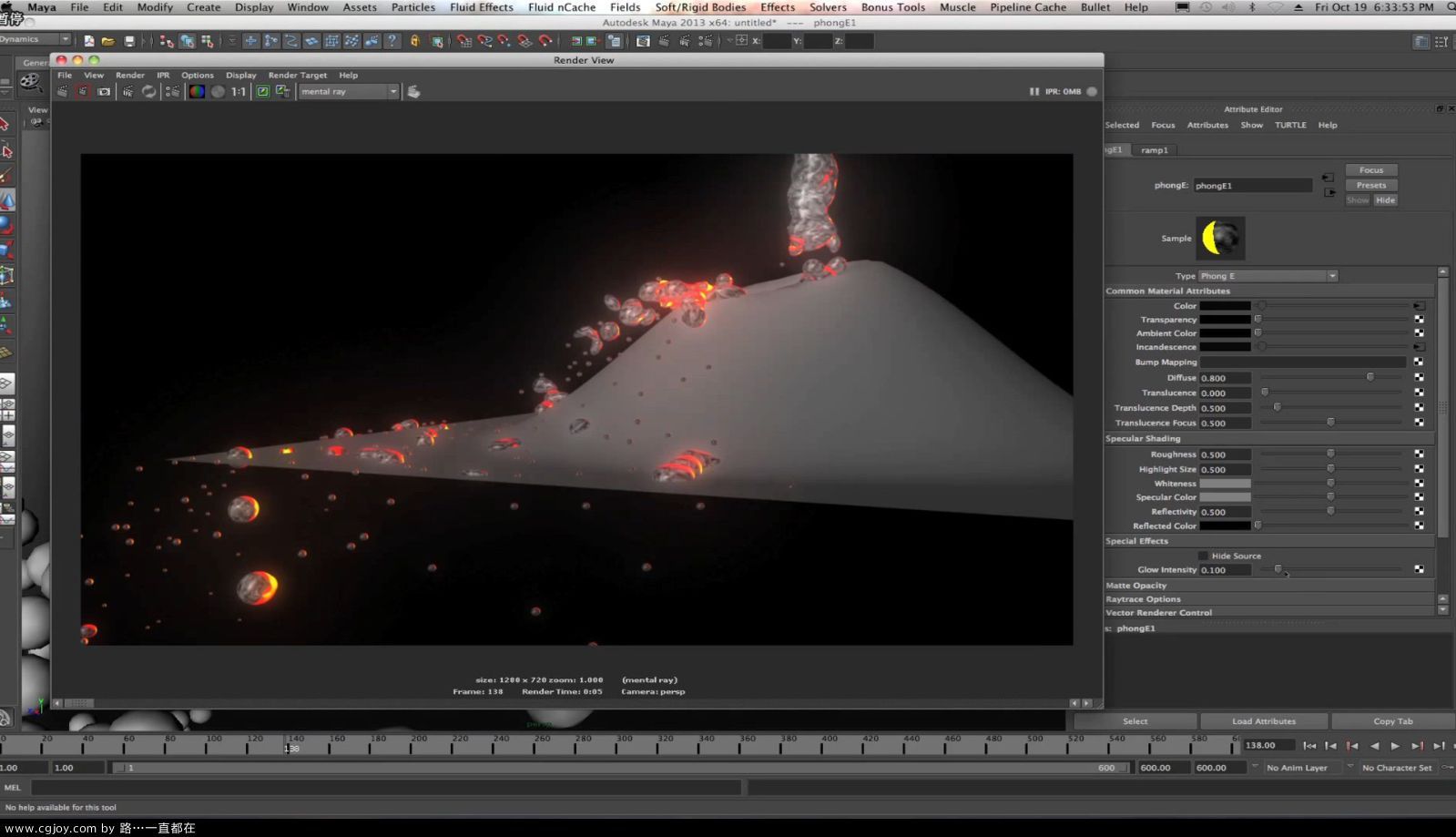
Task: Click the remove image icon in Render View
Action: [x=283, y=91]
